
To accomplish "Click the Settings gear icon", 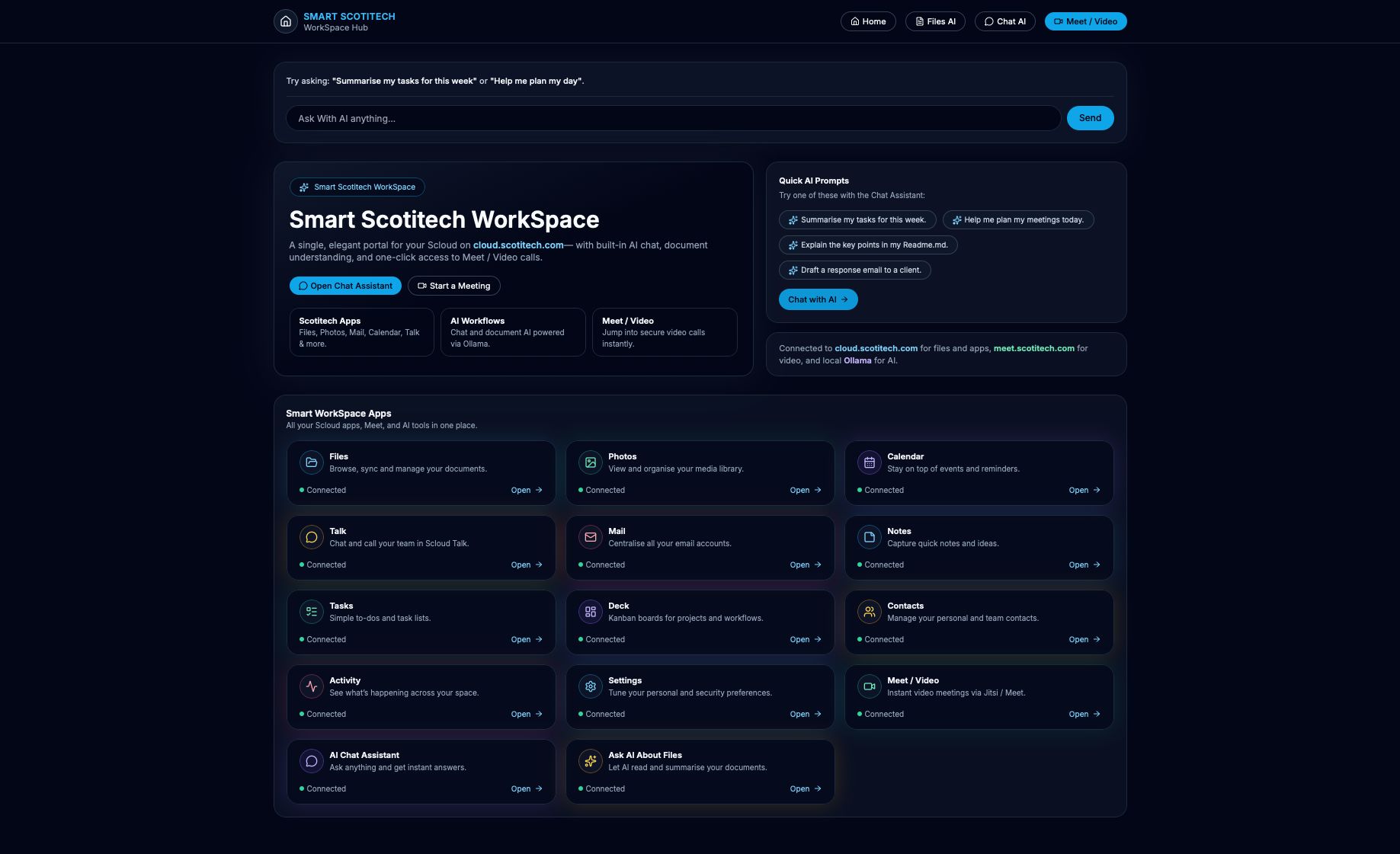I will [x=590, y=686].
